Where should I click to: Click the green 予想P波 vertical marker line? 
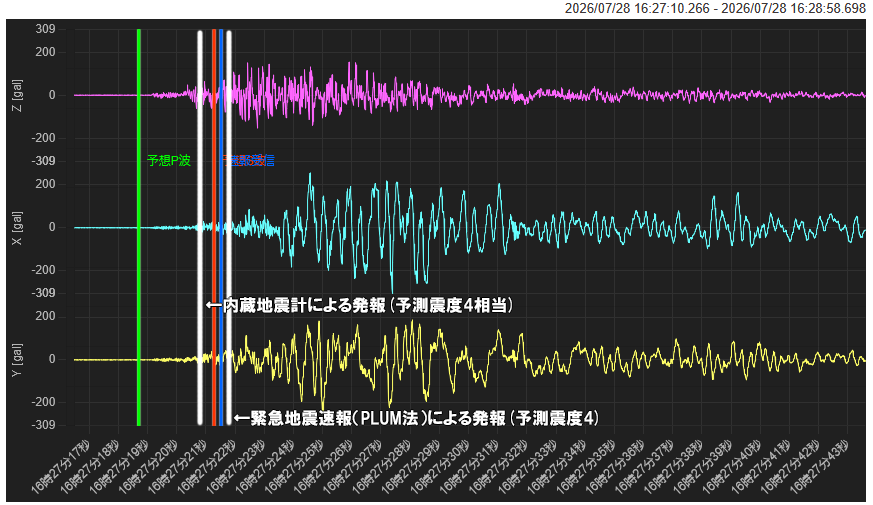point(139,227)
